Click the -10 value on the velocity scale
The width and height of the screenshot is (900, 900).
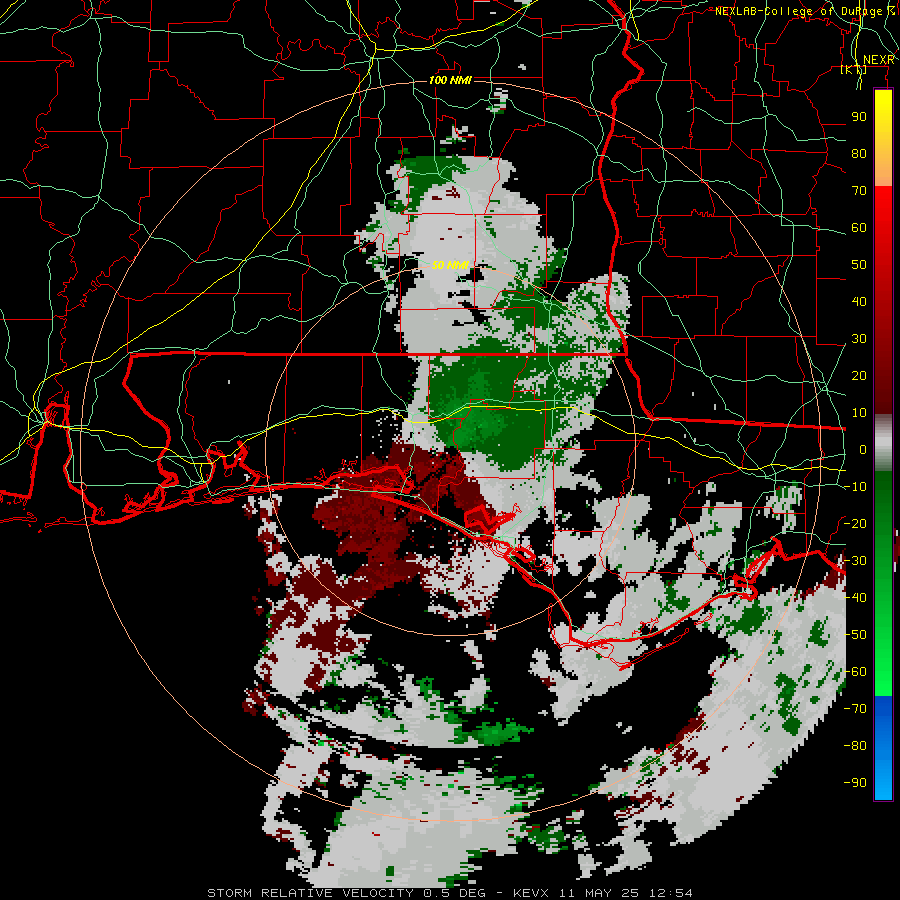(x=855, y=487)
